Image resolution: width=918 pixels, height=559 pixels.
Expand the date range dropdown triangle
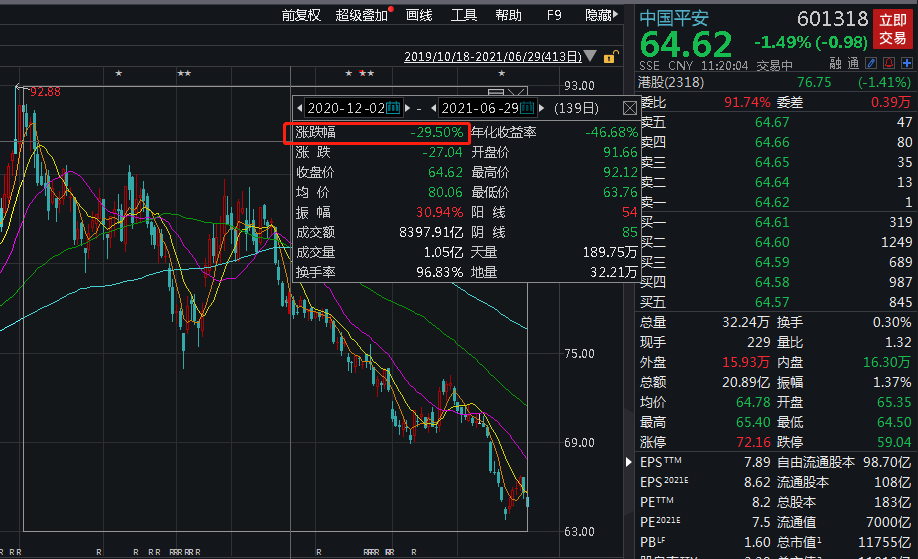tap(591, 56)
